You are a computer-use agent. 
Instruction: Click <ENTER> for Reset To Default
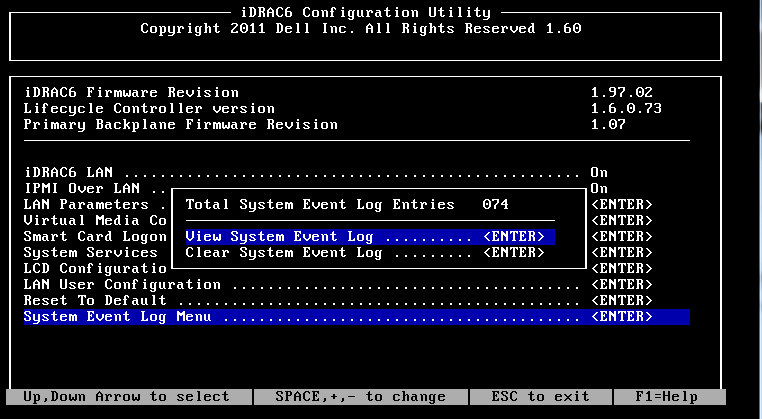[622, 301]
